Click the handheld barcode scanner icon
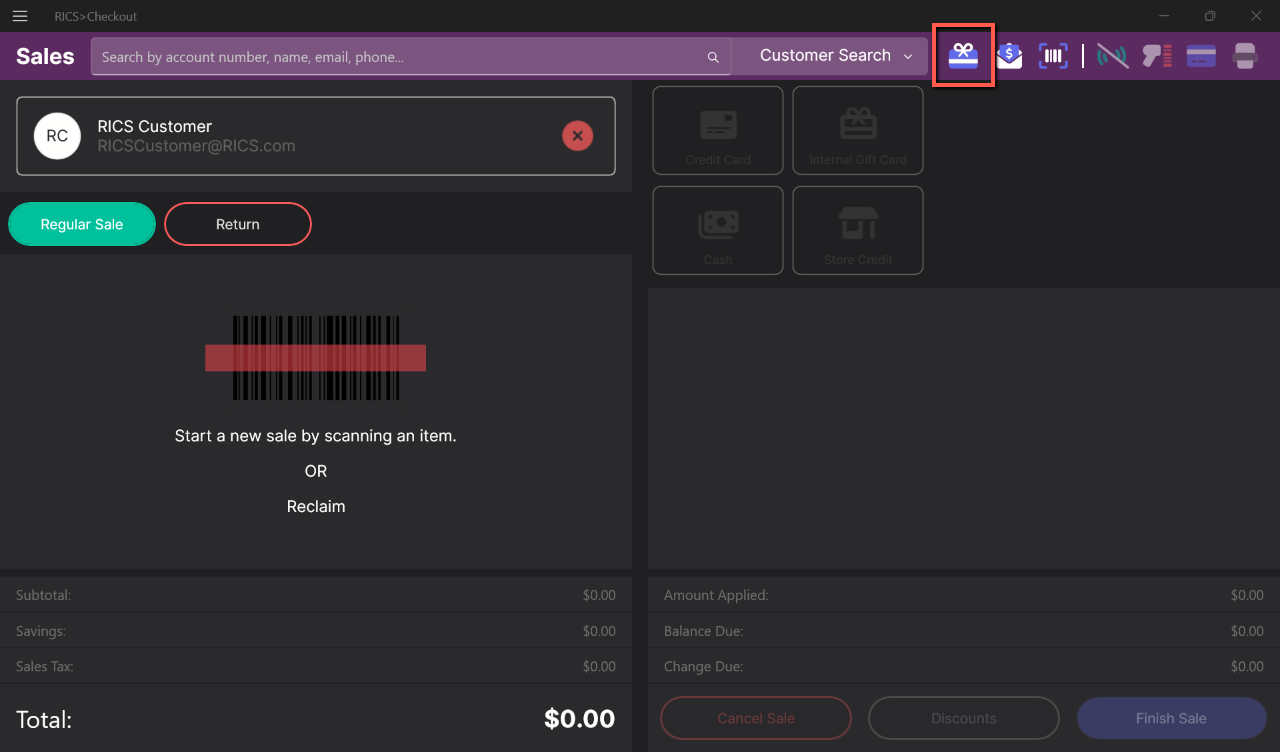 1157,56
